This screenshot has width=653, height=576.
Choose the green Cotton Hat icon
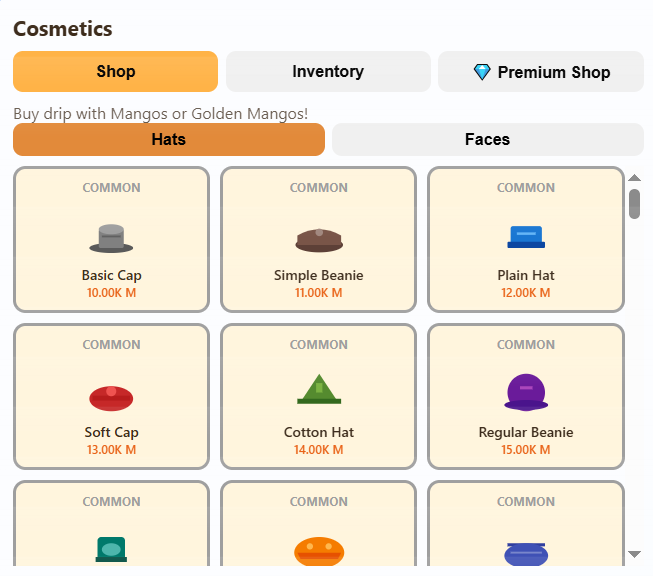[319, 389]
